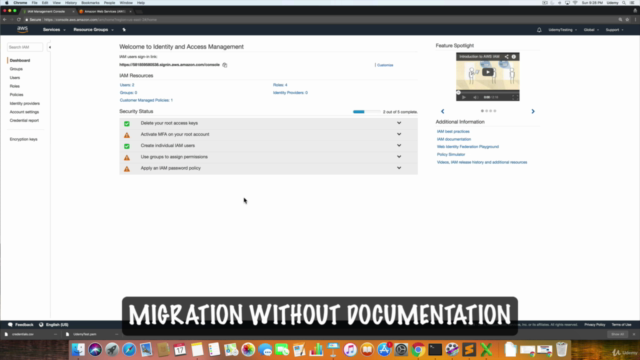Click the video info icon
Image resolution: width=640 pixels, height=360 pixels.
pyautogui.click(x=514, y=57)
